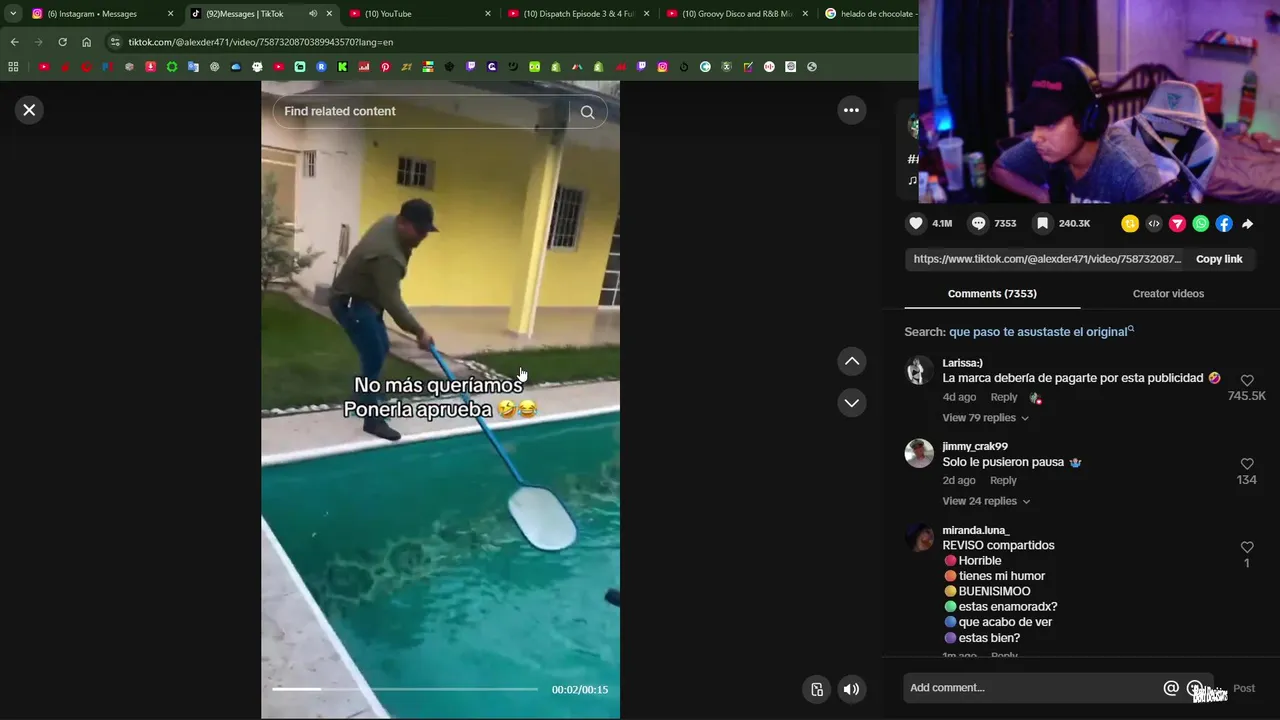Pause the playing pool video

(440, 400)
